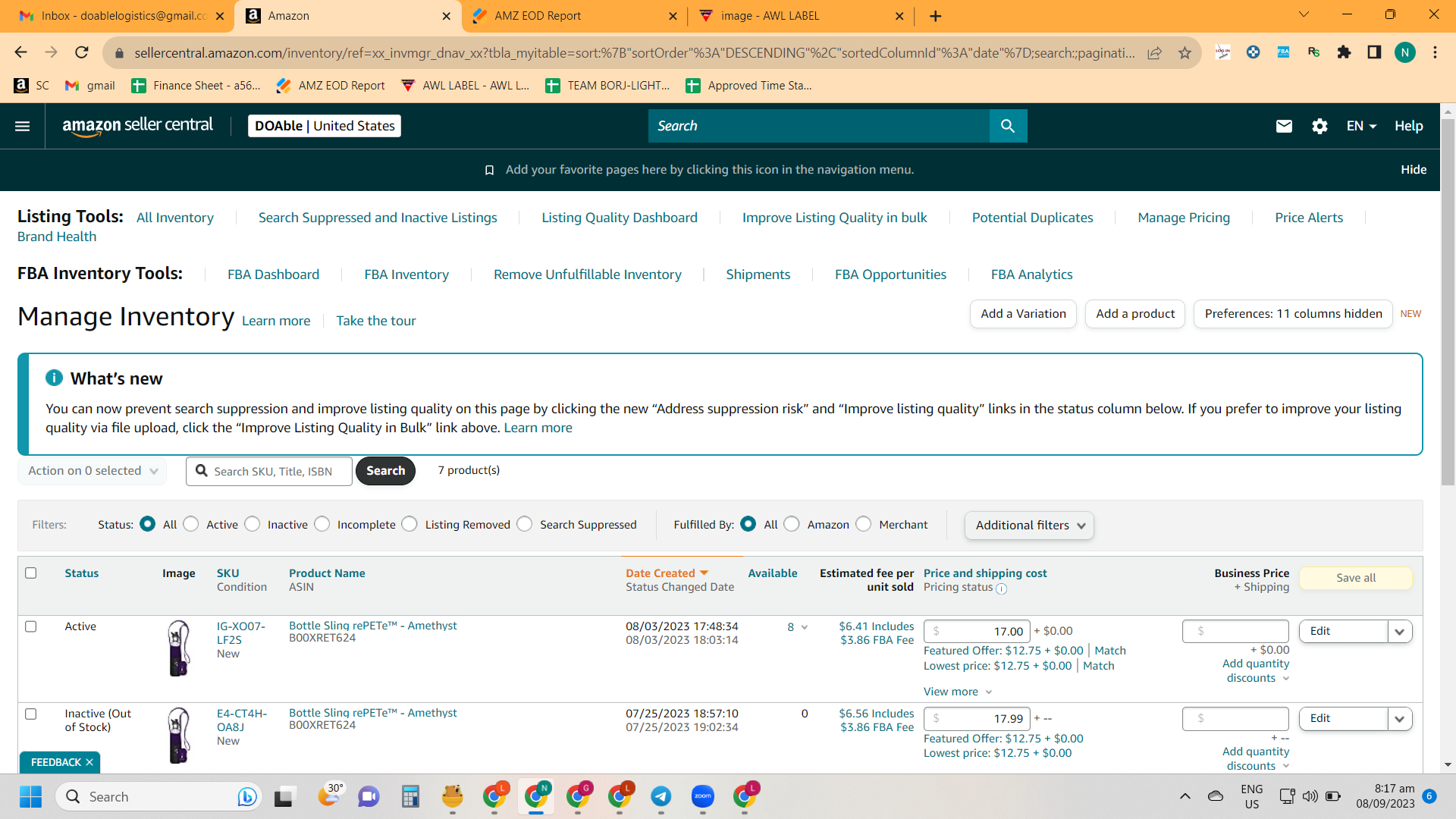Screen dimensions: 1456x819
Task: Click into the Search SKU, Title, ISBN field
Action: [x=269, y=471]
